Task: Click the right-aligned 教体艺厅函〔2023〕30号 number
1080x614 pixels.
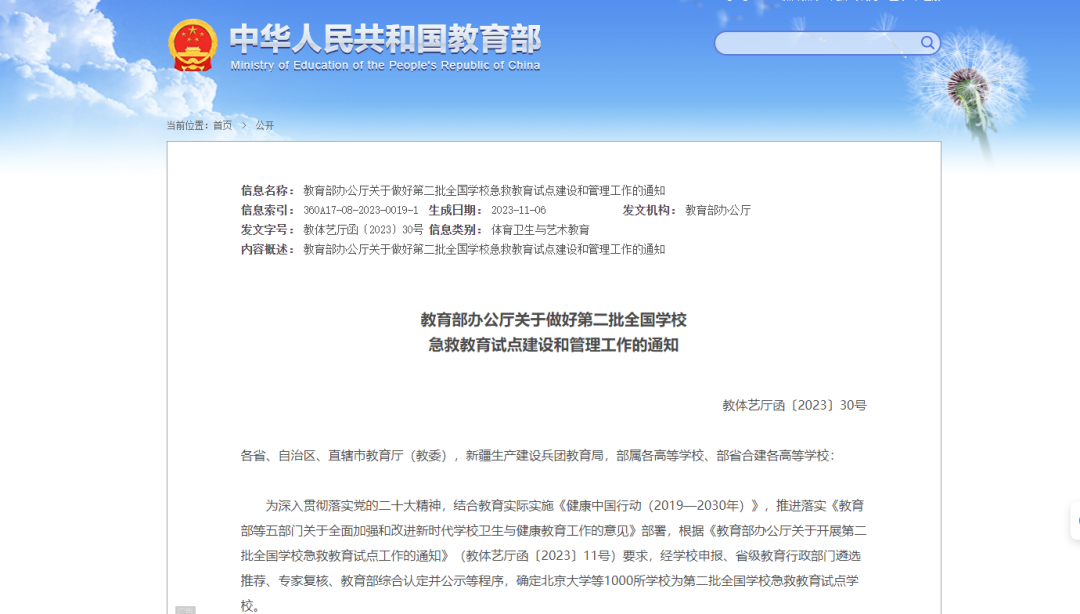Action: (794, 405)
